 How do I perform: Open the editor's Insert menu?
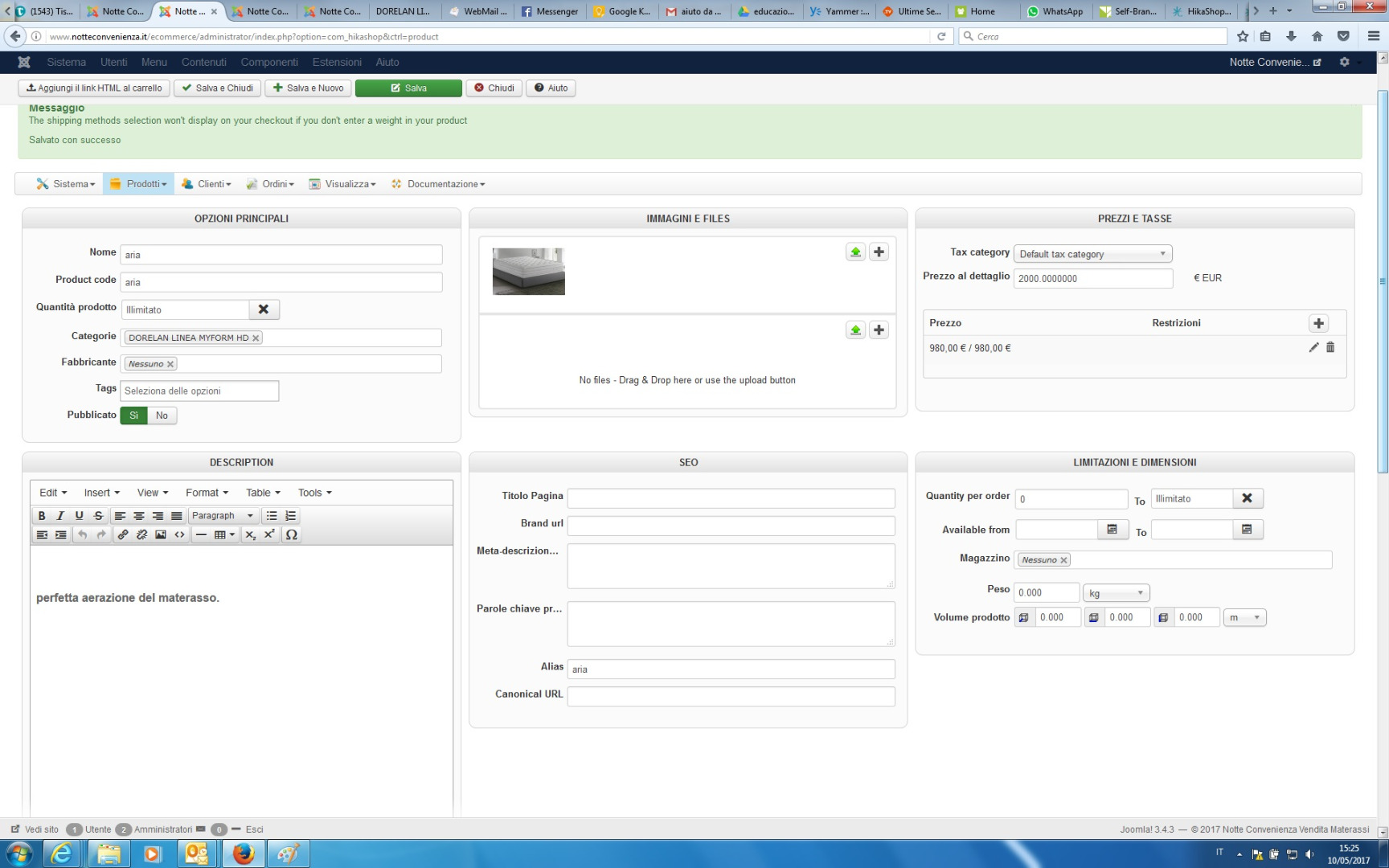(x=102, y=493)
